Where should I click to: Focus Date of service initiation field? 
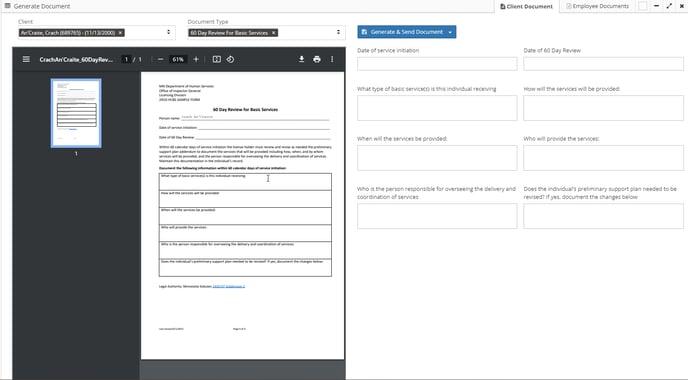click(x=437, y=64)
